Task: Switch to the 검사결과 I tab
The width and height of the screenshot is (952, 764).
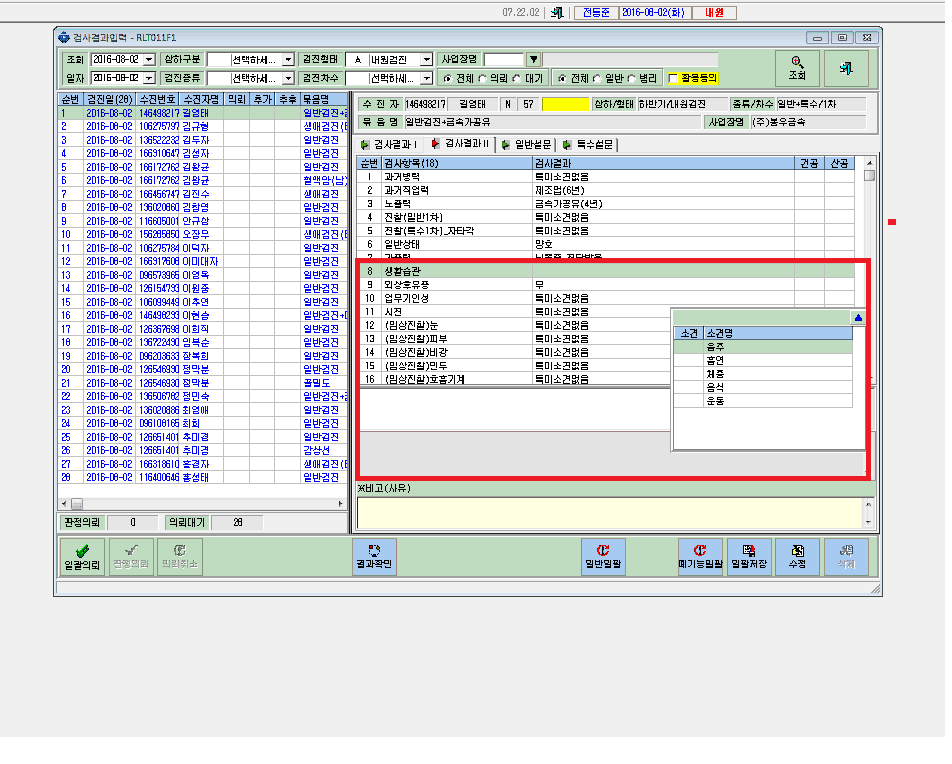Action: click(389, 145)
